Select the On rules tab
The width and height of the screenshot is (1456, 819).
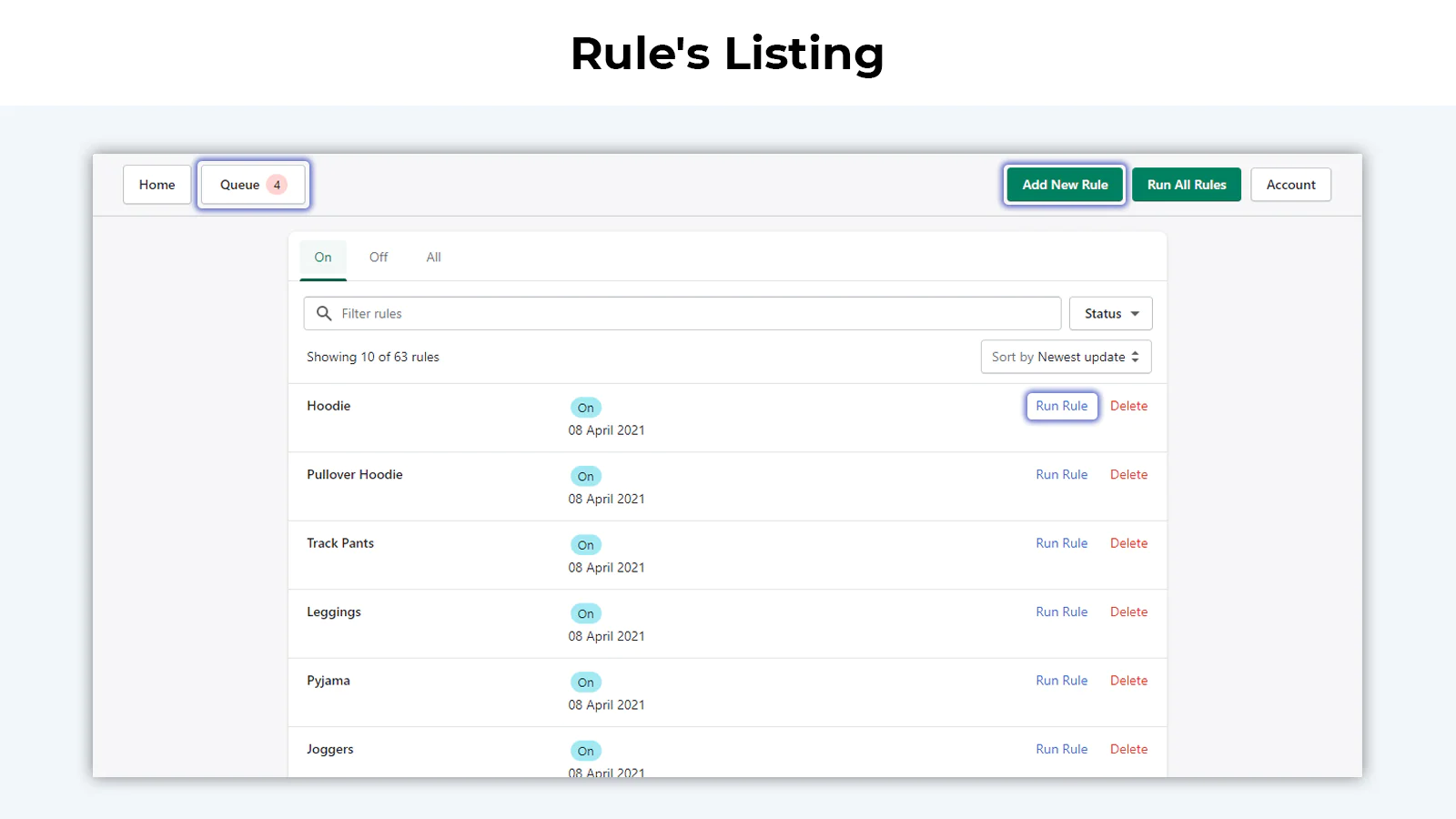323,258
